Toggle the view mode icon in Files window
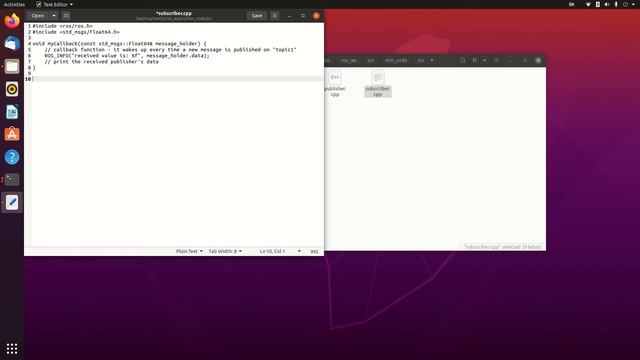Screen dimensions: 640x360 (x=474, y=60)
